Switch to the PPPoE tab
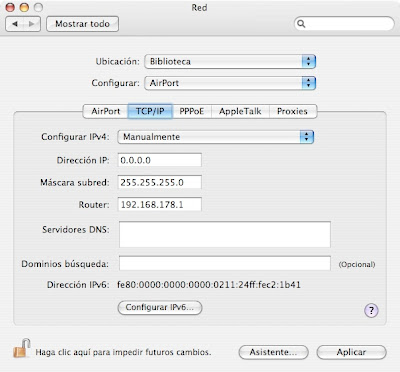This screenshot has width=400, height=372. tap(192, 111)
